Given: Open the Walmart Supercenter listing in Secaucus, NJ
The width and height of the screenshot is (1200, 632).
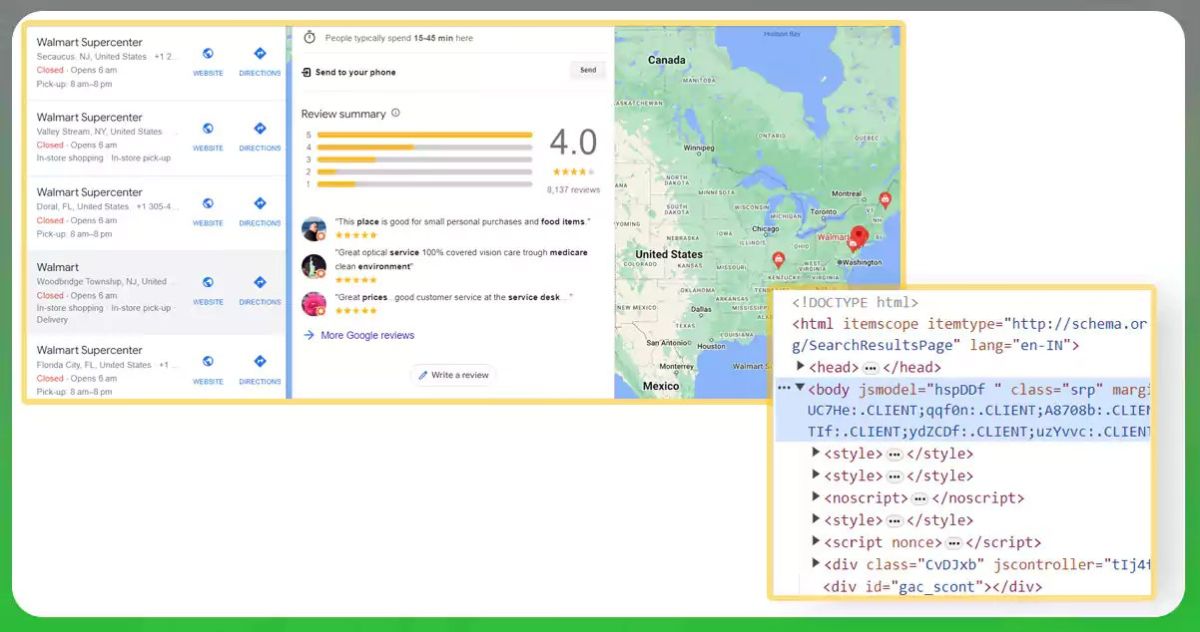Looking at the screenshot, I should point(156,63).
